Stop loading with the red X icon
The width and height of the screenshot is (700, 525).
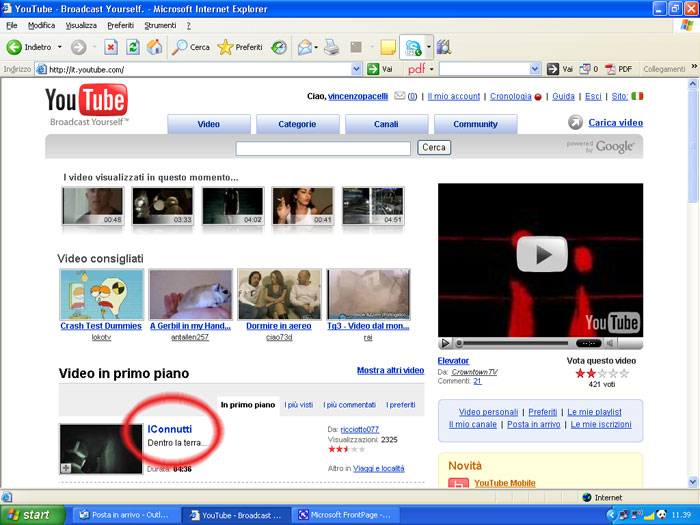[111, 47]
